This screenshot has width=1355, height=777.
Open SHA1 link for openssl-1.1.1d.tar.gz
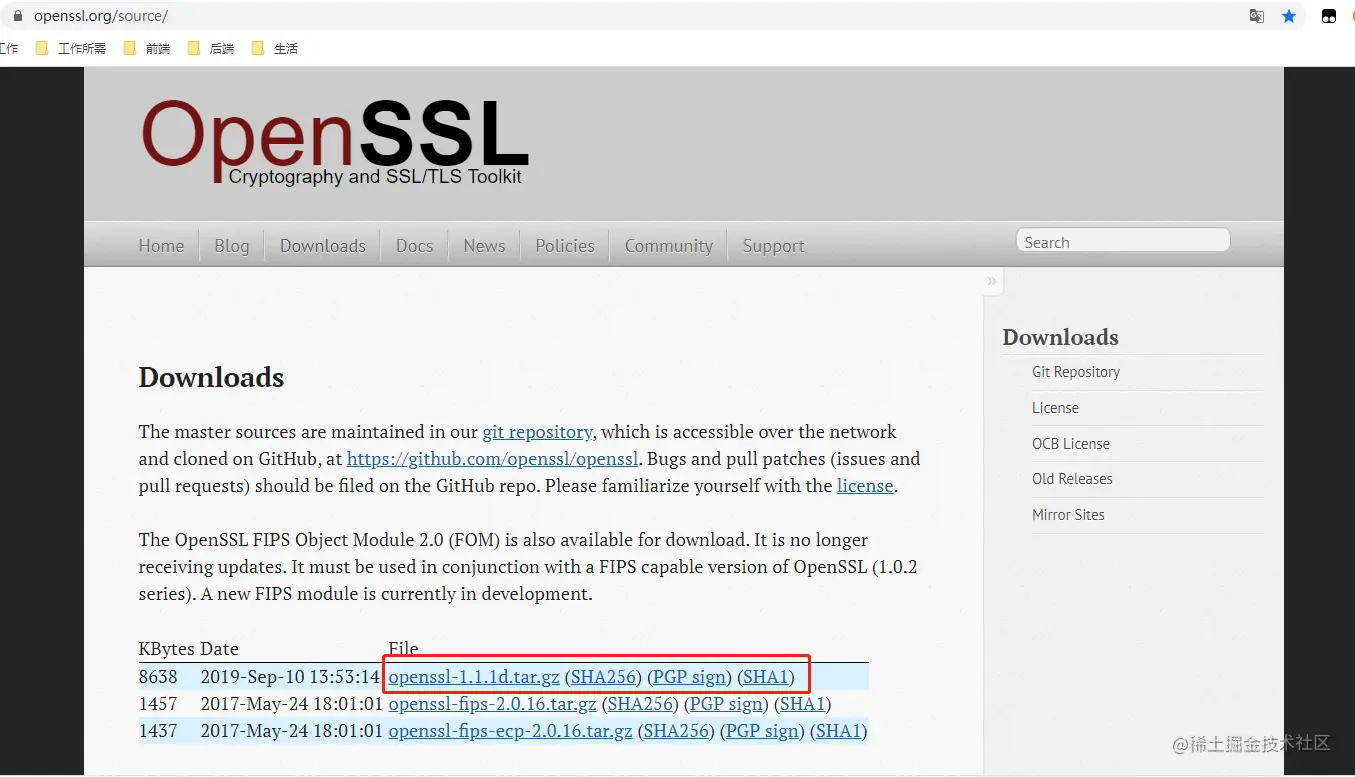766,677
